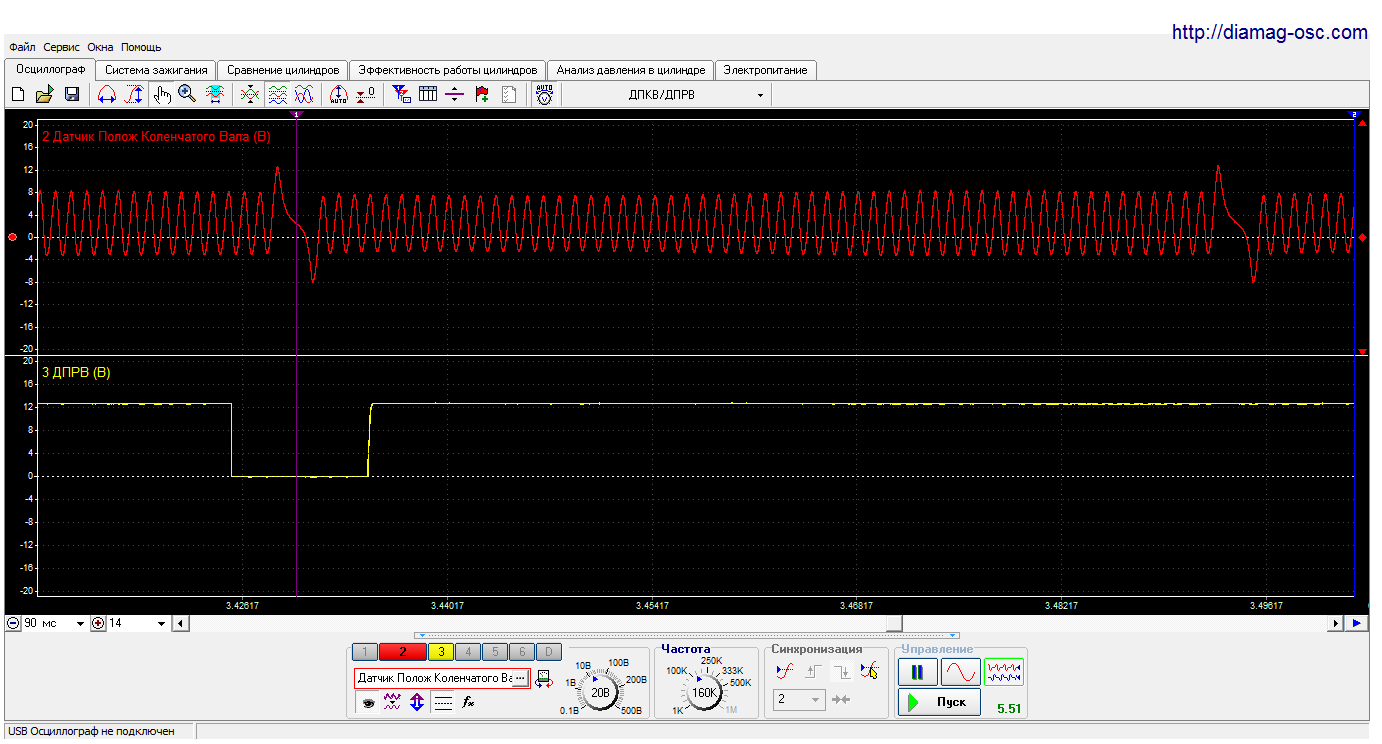Activate the magnifier zoom tool
1382x744 pixels.
[187, 94]
